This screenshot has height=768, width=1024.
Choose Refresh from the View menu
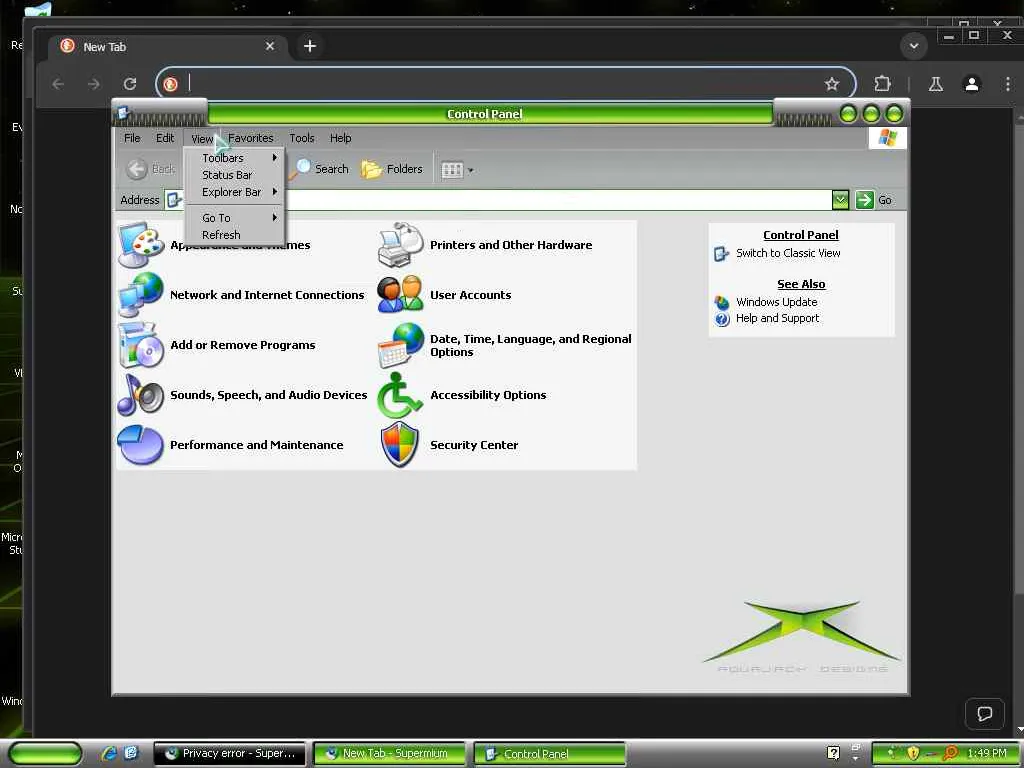235,234
